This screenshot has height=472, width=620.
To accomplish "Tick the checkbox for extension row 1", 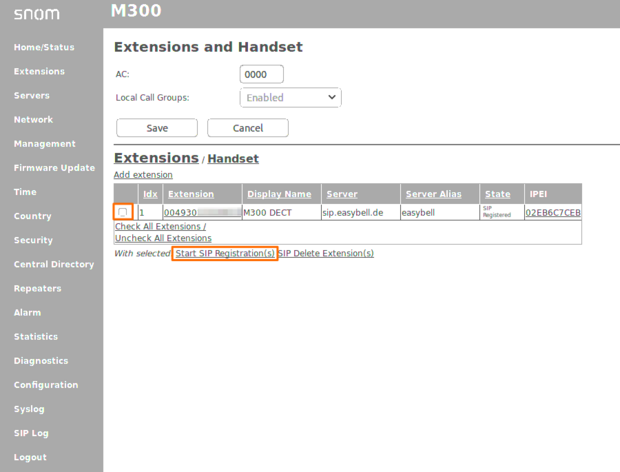I will (x=122, y=212).
